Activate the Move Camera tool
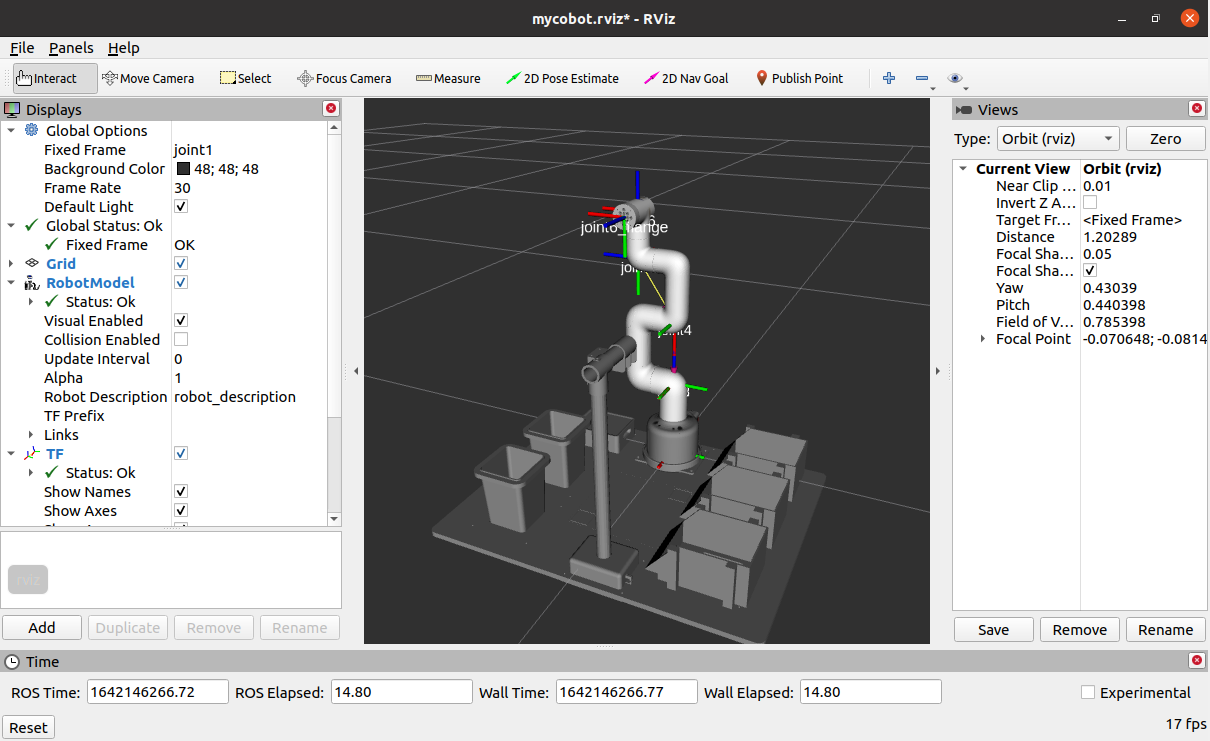The image size is (1210, 741). point(148,78)
